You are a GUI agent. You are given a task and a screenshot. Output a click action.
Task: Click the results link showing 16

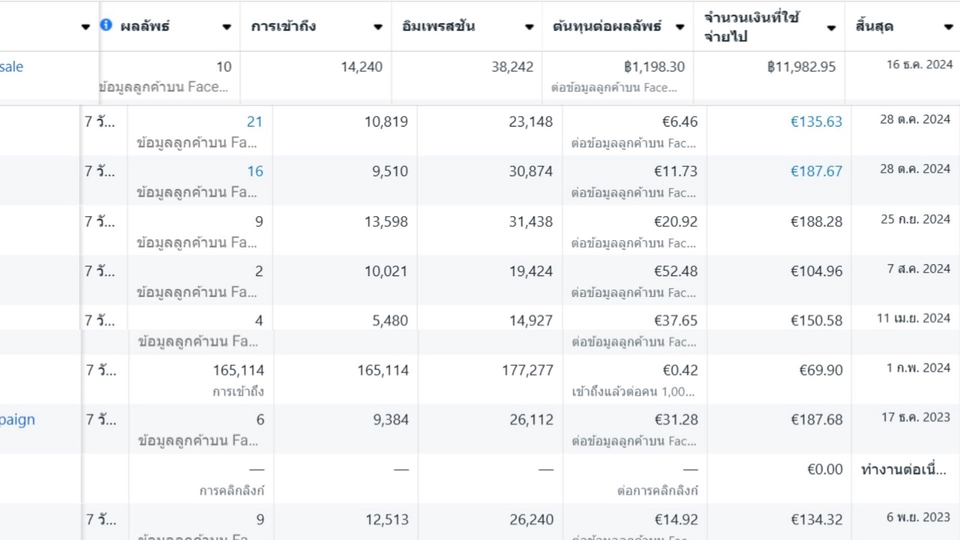(x=255, y=171)
